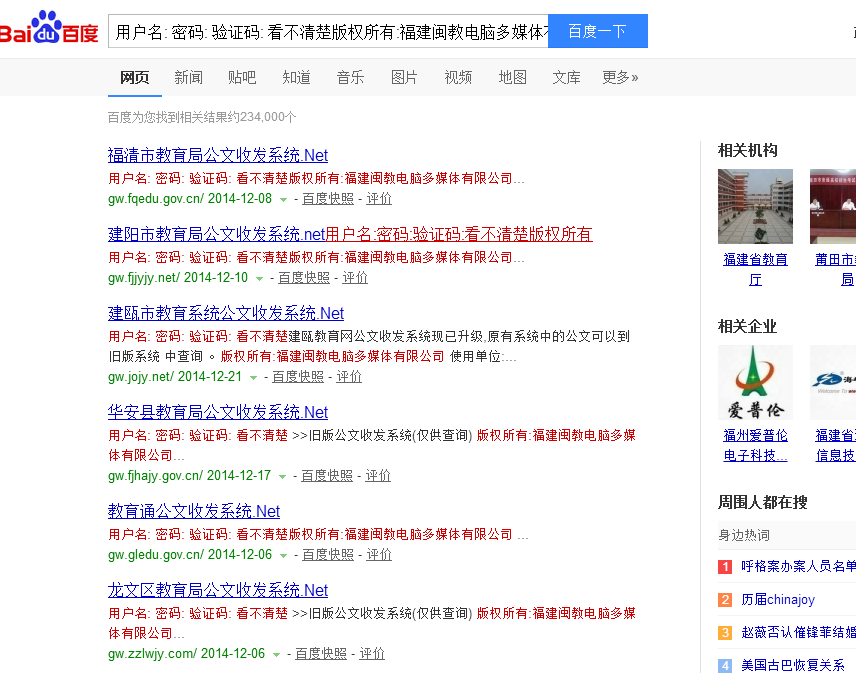The image size is (856, 673).
Task: Click 评价 for gw.fjjyjy.net result
Action: (355, 278)
